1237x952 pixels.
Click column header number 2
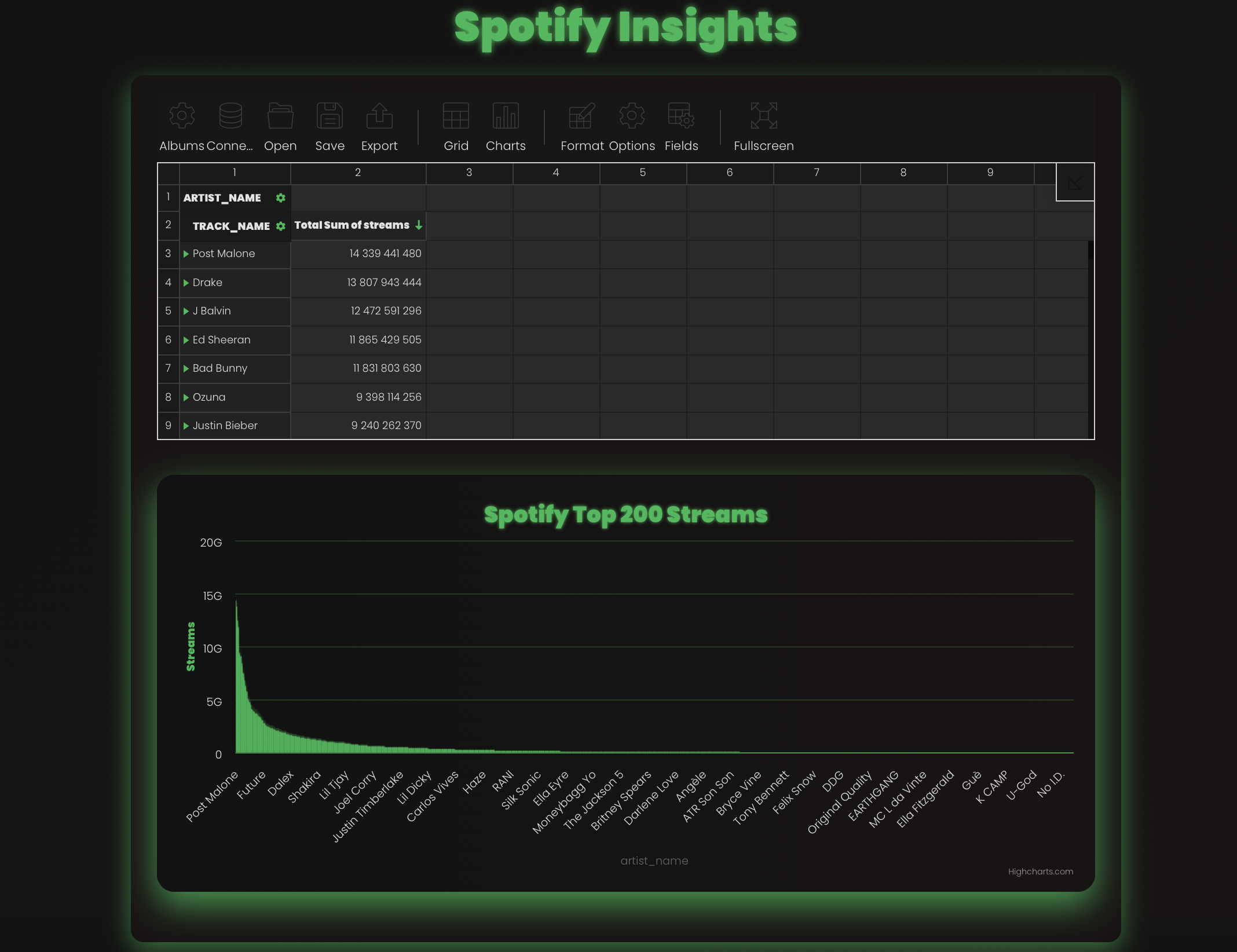point(358,173)
